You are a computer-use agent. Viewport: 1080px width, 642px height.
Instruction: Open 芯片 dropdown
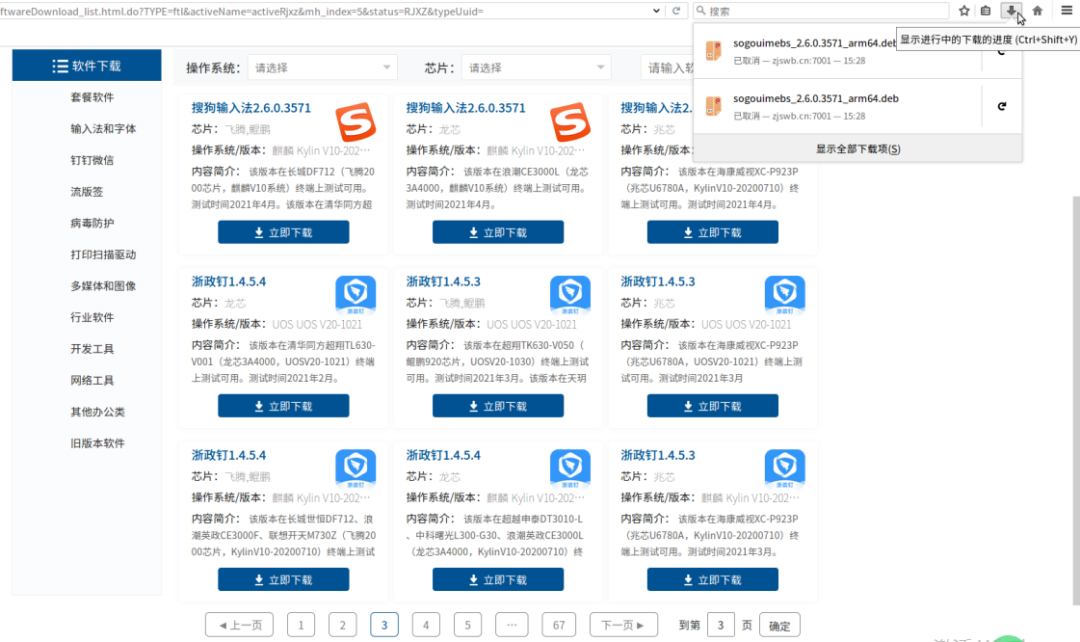pos(537,68)
